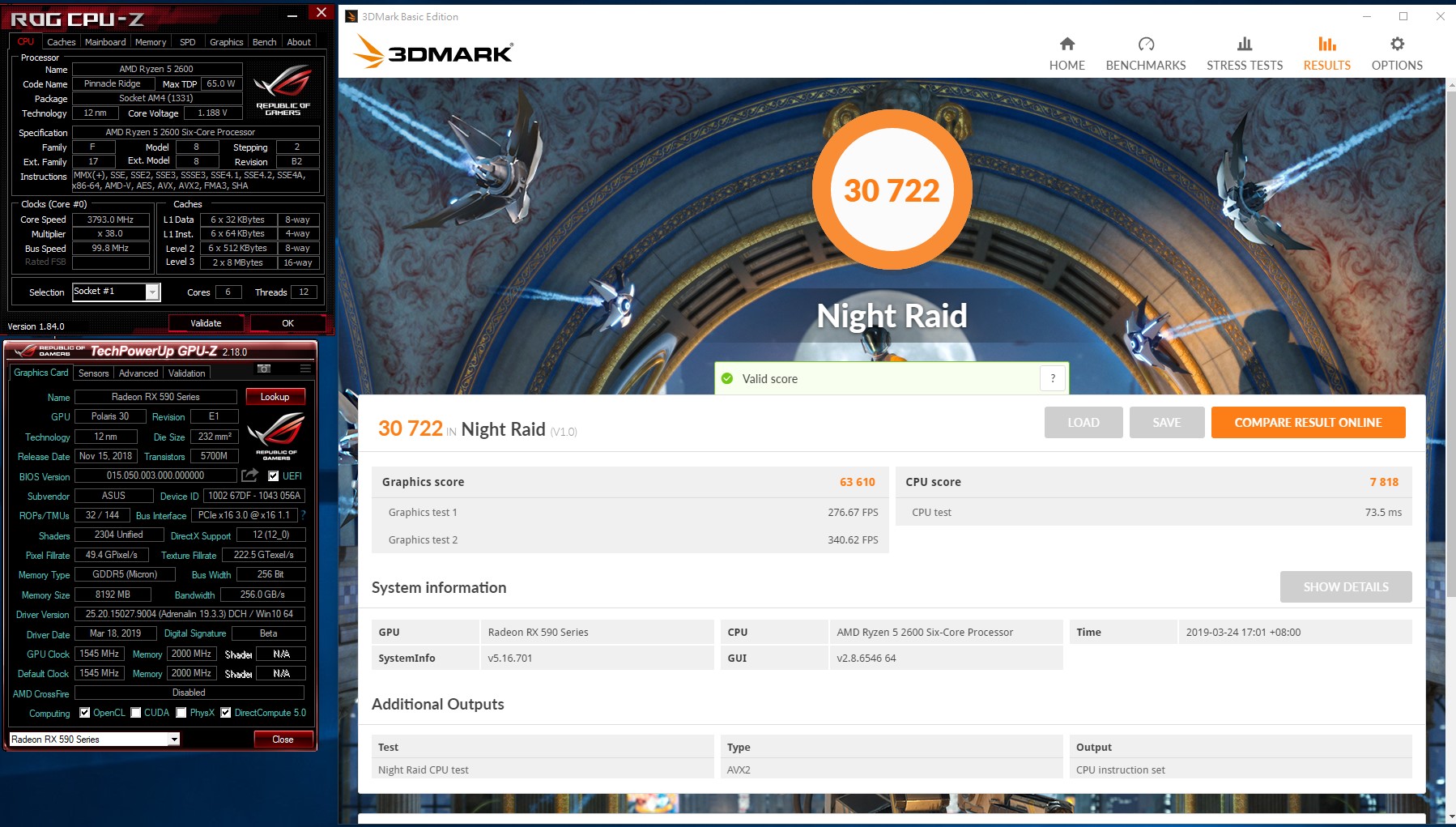Image resolution: width=1456 pixels, height=827 pixels.
Task: Switch to Mainboard tab in CPU-Z
Action: pos(105,42)
